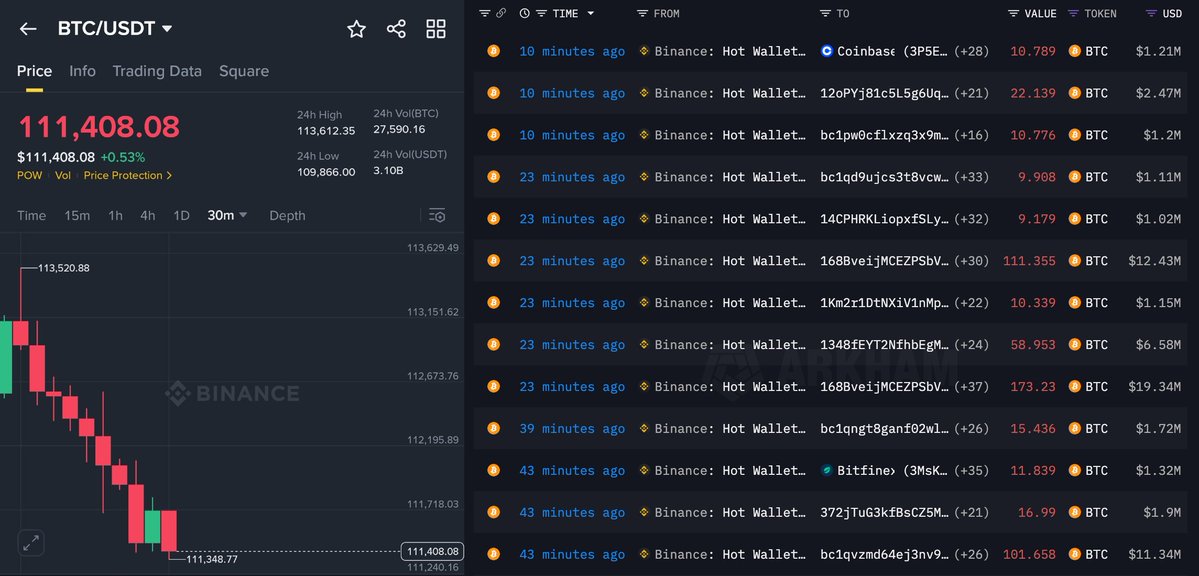Screen dimensions: 1199x576
Task: Select the 1D chart interval
Action: pos(181,216)
